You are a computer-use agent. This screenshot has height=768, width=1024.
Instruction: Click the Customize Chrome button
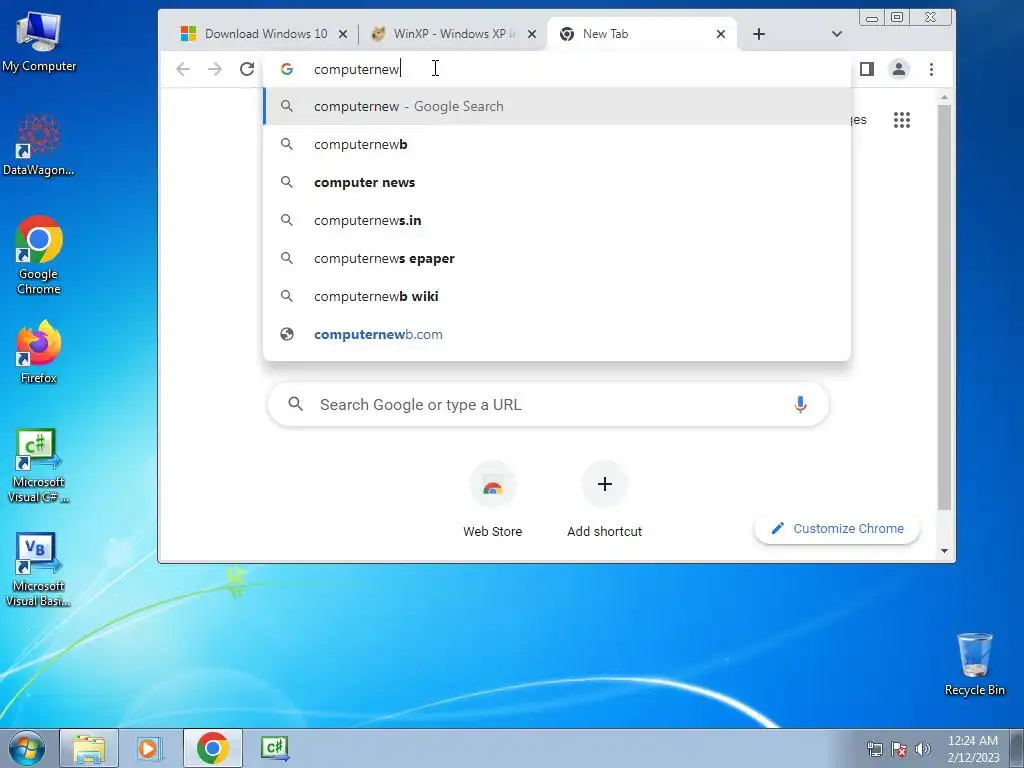[837, 528]
